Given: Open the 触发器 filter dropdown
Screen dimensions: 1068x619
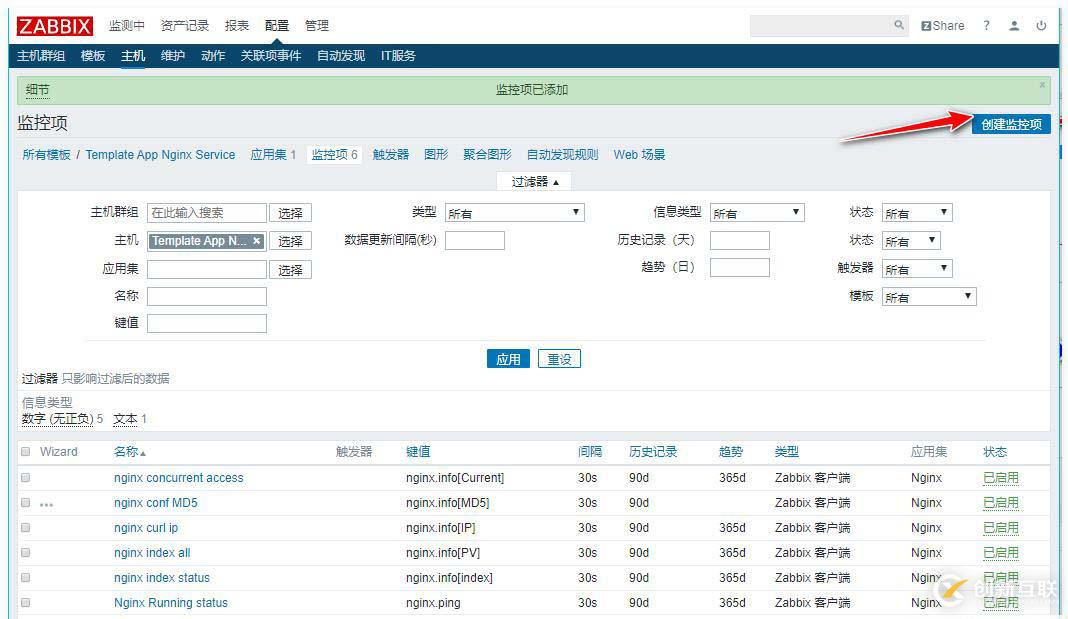Looking at the screenshot, I should (917, 268).
